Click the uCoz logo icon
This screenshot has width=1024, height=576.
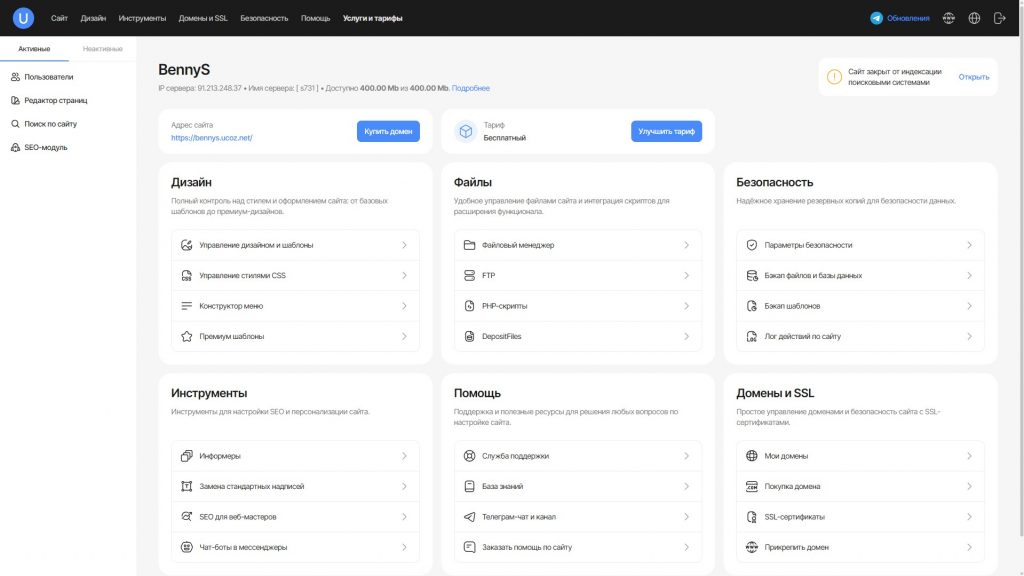pyautogui.click(x=23, y=18)
